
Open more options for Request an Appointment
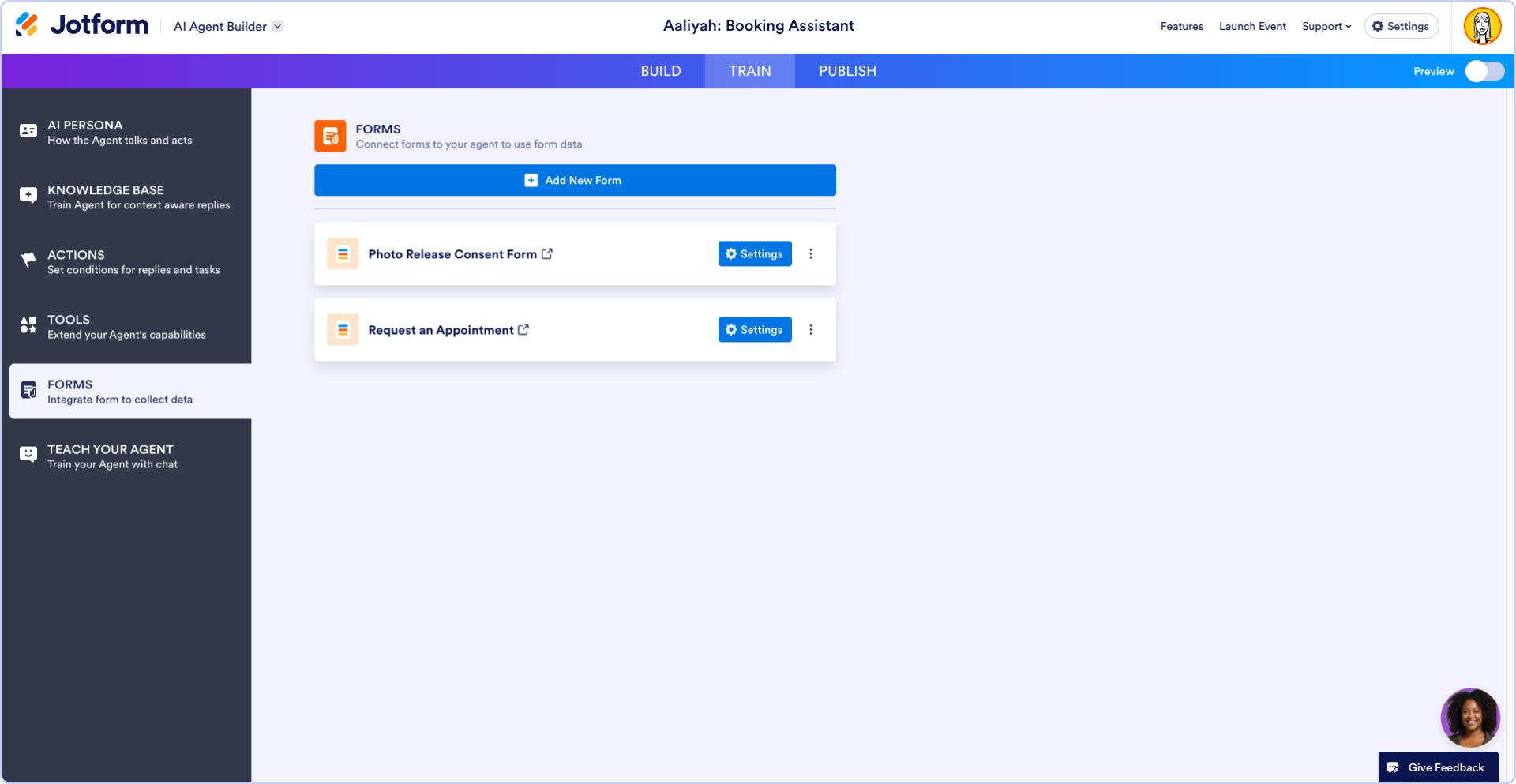coord(811,329)
